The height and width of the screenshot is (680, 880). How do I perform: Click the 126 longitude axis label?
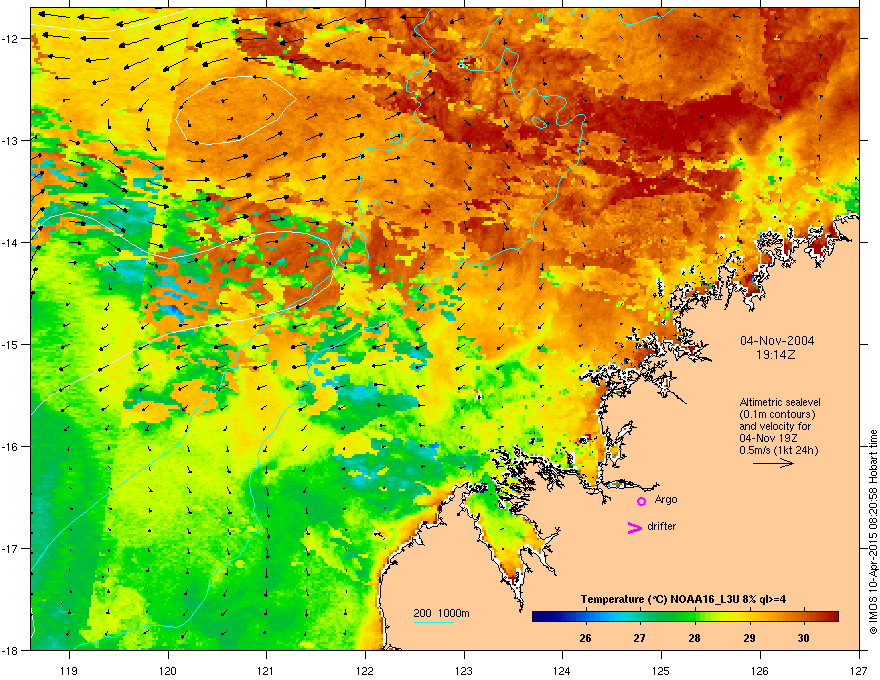760,671
